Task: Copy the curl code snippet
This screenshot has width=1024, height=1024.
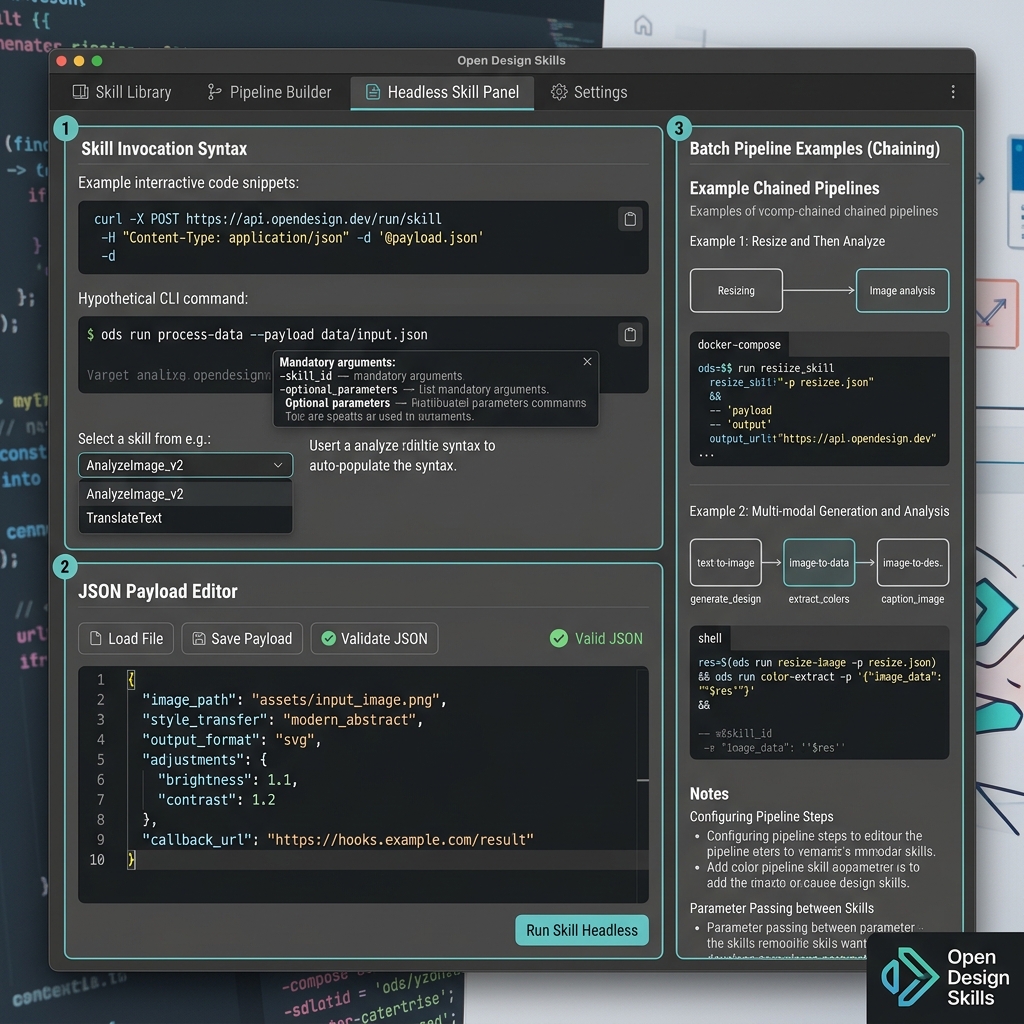Action: [630, 219]
